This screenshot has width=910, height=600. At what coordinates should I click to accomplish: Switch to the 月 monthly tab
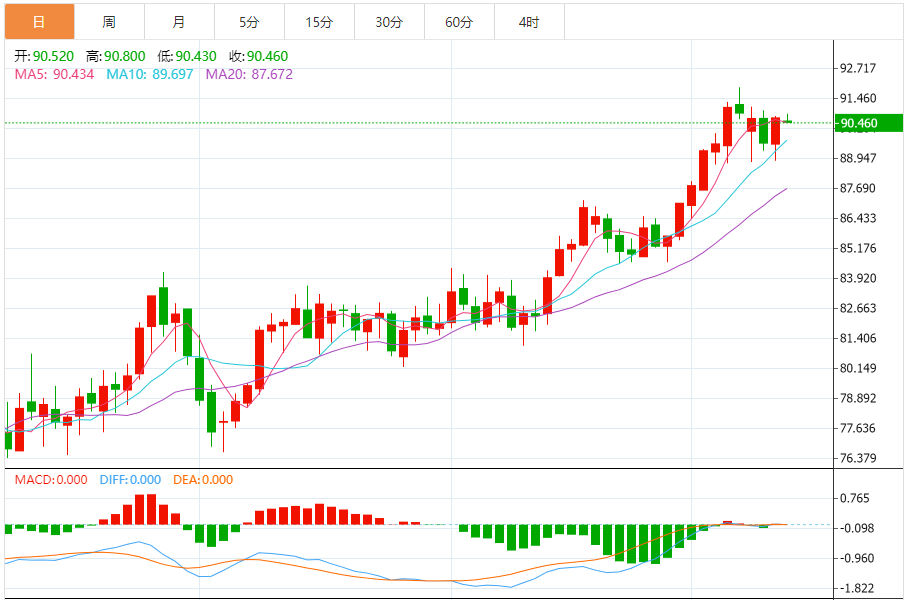[x=179, y=22]
